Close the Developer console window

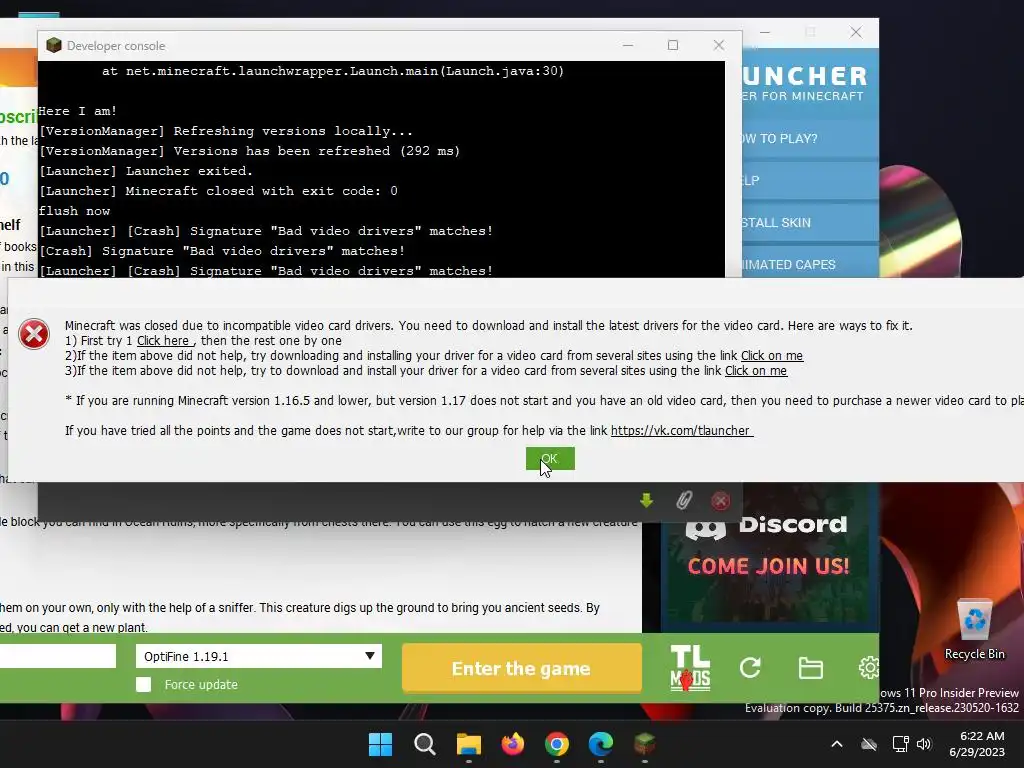pos(718,45)
